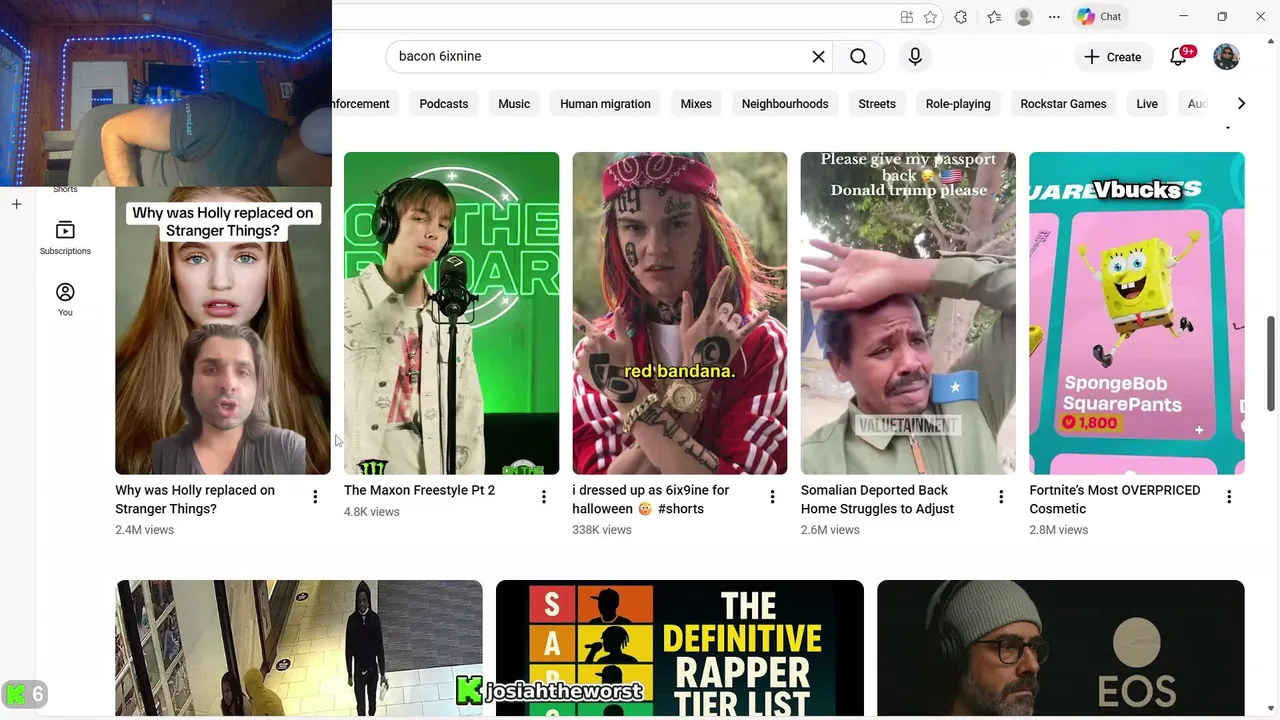This screenshot has height=720, width=1280.
Task: Open the Stranger Things Holly short thumbnail
Action: click(x=223, y=330)
